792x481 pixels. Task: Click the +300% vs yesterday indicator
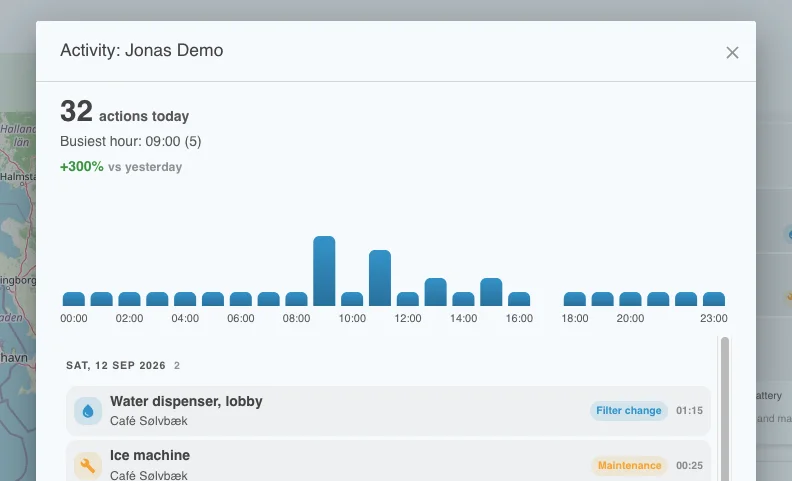pyautogui.click(x=121, y=167)
